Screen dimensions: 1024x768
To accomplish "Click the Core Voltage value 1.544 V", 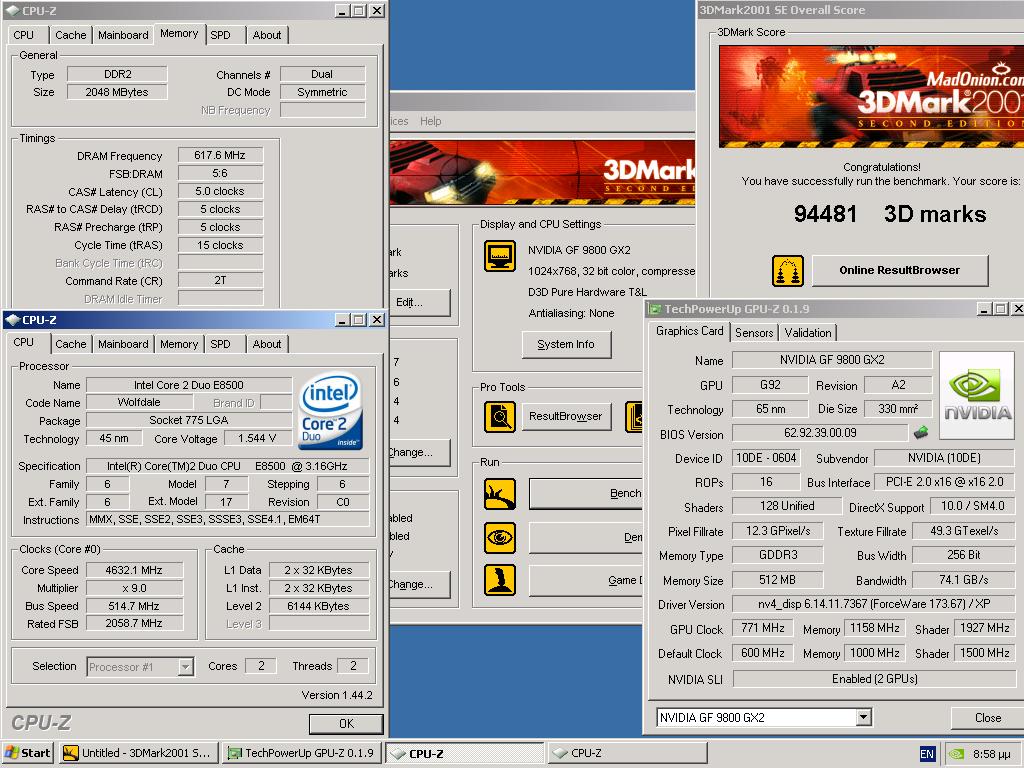I will (x=257, y=438).
